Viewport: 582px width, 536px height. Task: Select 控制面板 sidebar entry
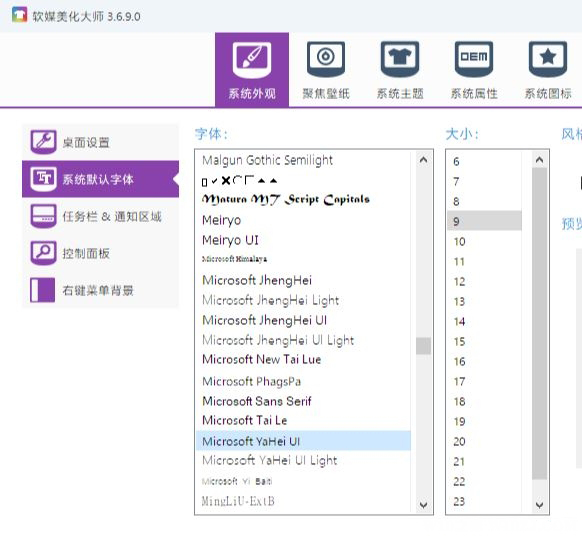(100, 253)
